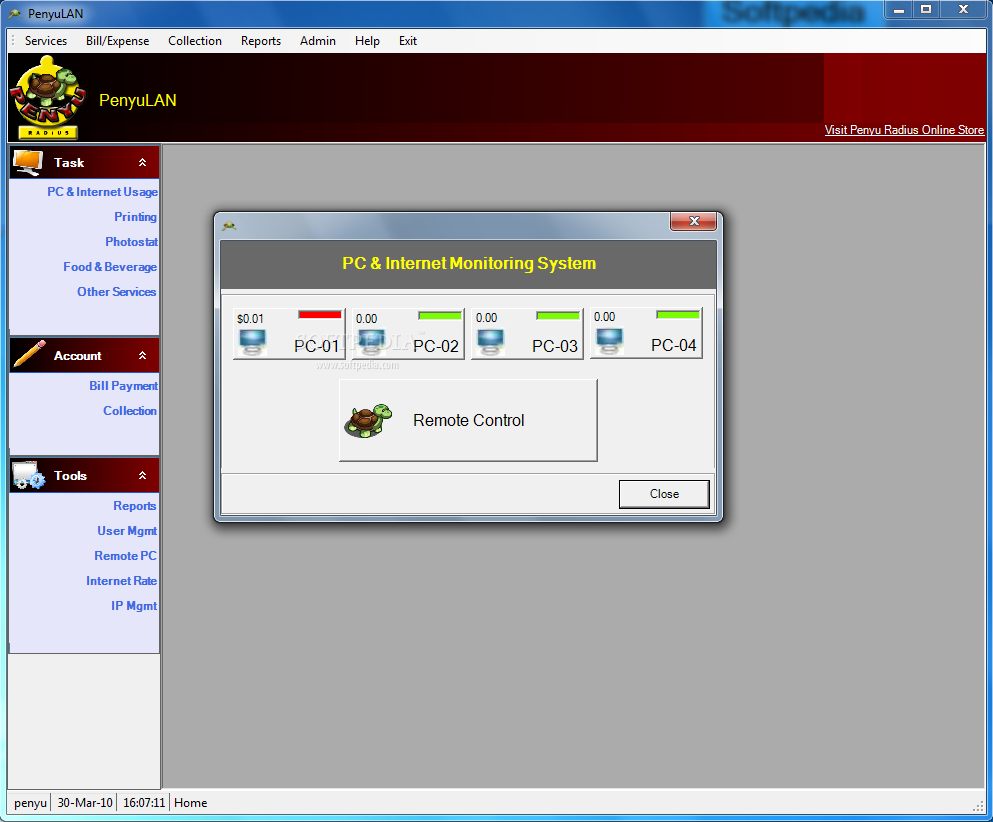Image resolution: width=993 pixels, height=822 pixels.
Task: Click the Exit menu item
Action: 408,41
